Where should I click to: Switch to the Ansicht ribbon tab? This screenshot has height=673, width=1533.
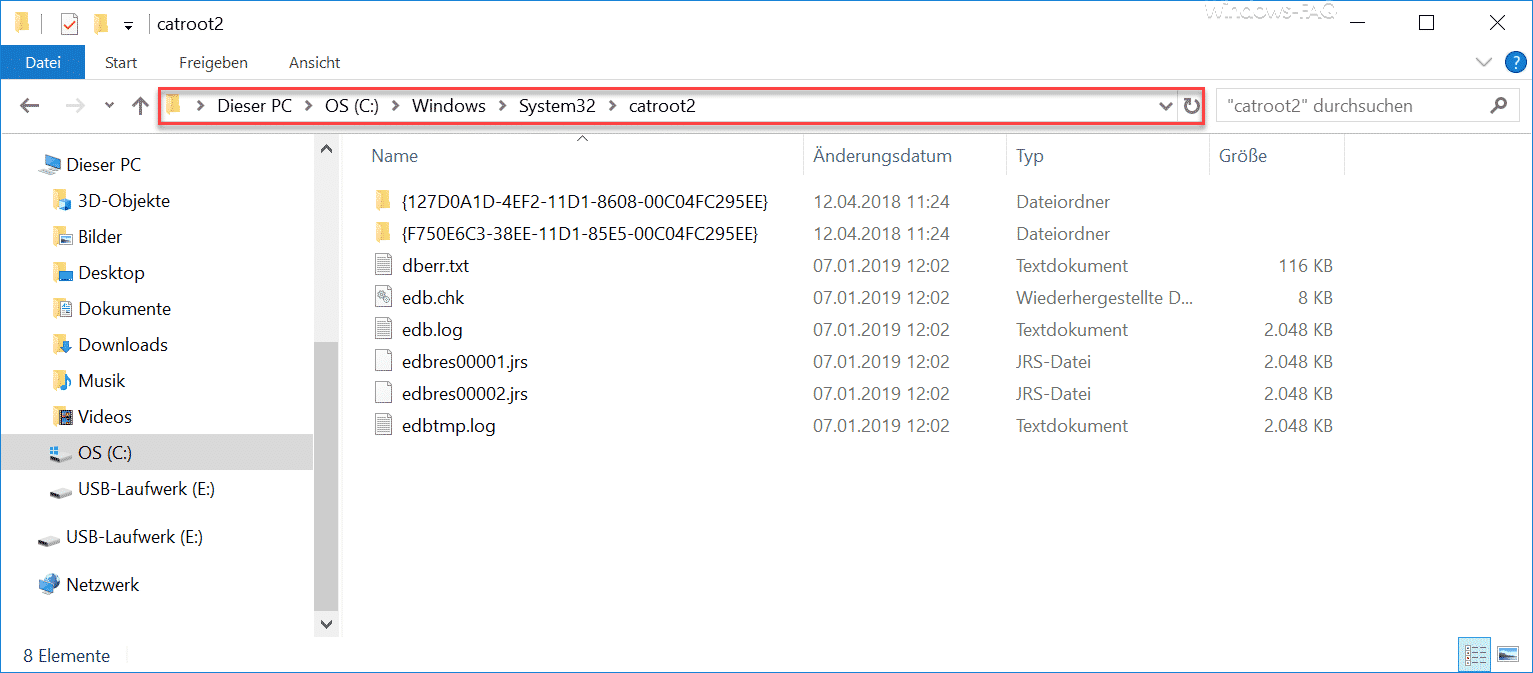tap(315, 62)
